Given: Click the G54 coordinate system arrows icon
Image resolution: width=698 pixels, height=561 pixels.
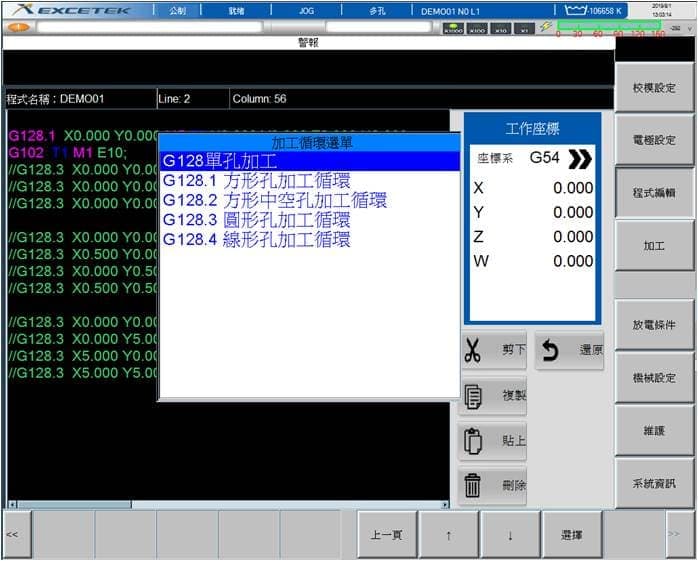Looking at the screenshot, I should (579, 159).
